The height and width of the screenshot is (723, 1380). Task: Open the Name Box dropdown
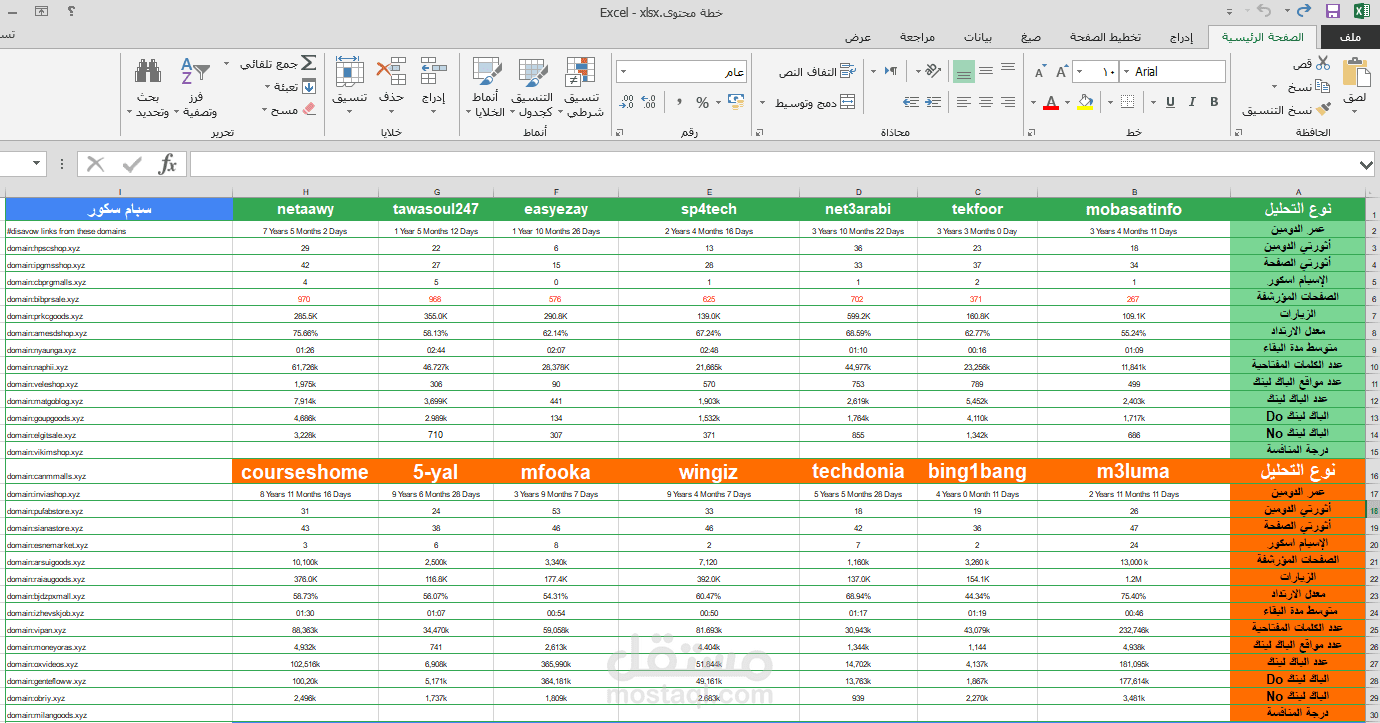37,164
